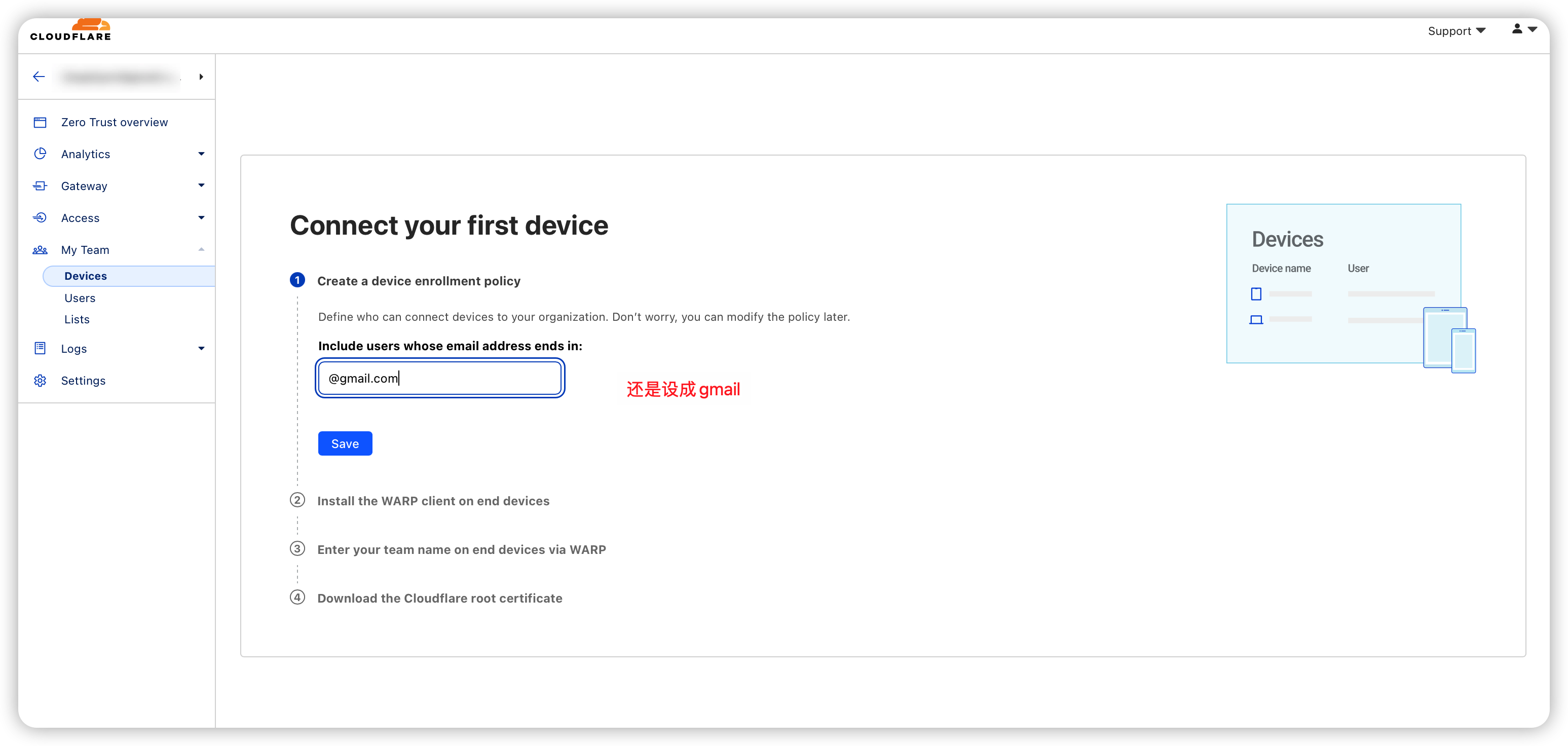1568x746 pixels.
Task: Click the My Team people icon
Action: point(40,250)
